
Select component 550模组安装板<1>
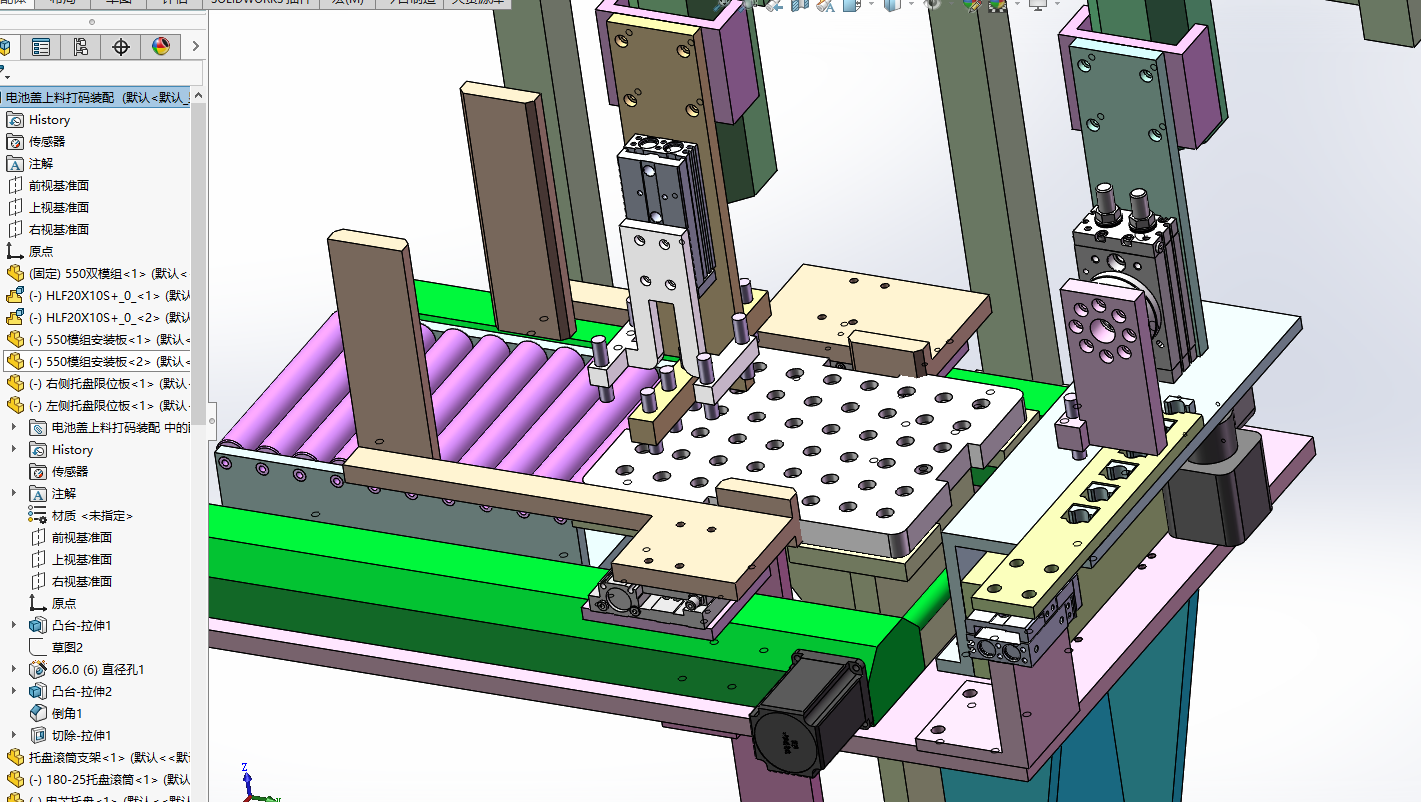(x=97, y=339)
